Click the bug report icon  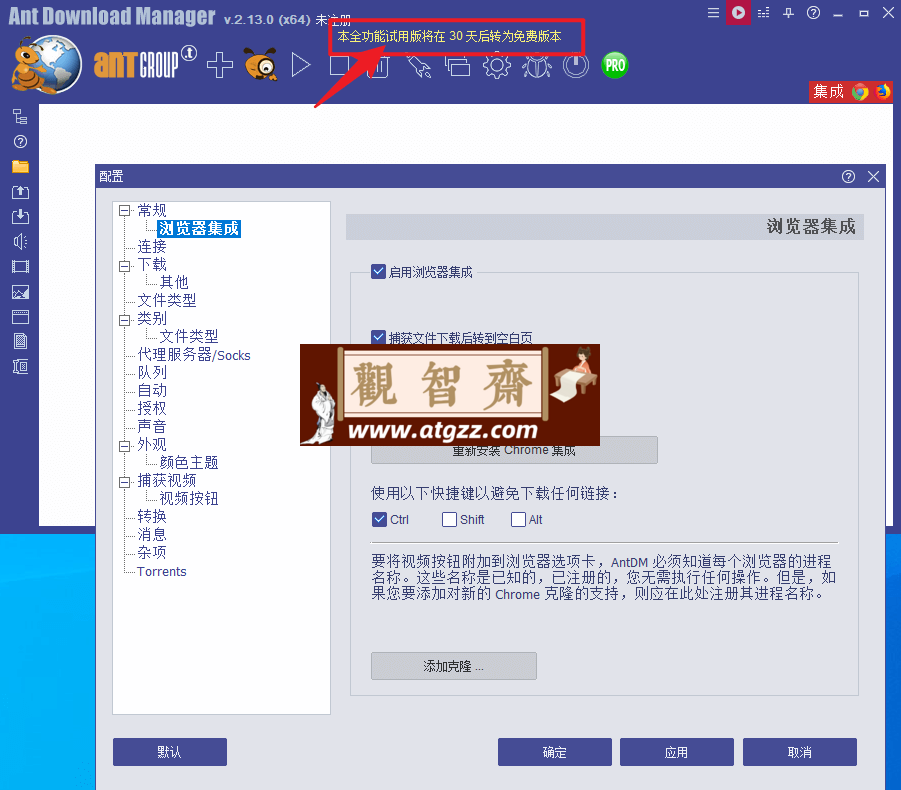(537, 66)
